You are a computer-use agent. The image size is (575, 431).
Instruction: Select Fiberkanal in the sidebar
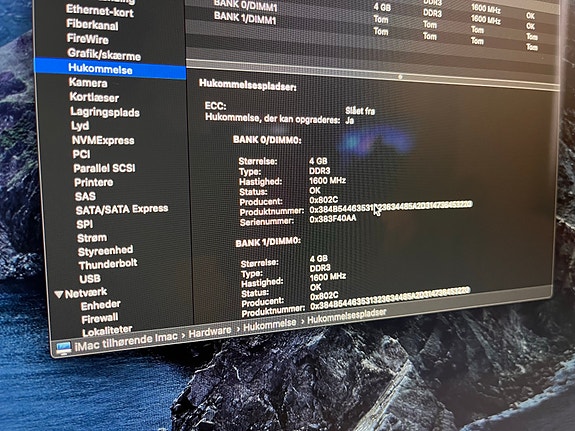[x=92, y=25]
